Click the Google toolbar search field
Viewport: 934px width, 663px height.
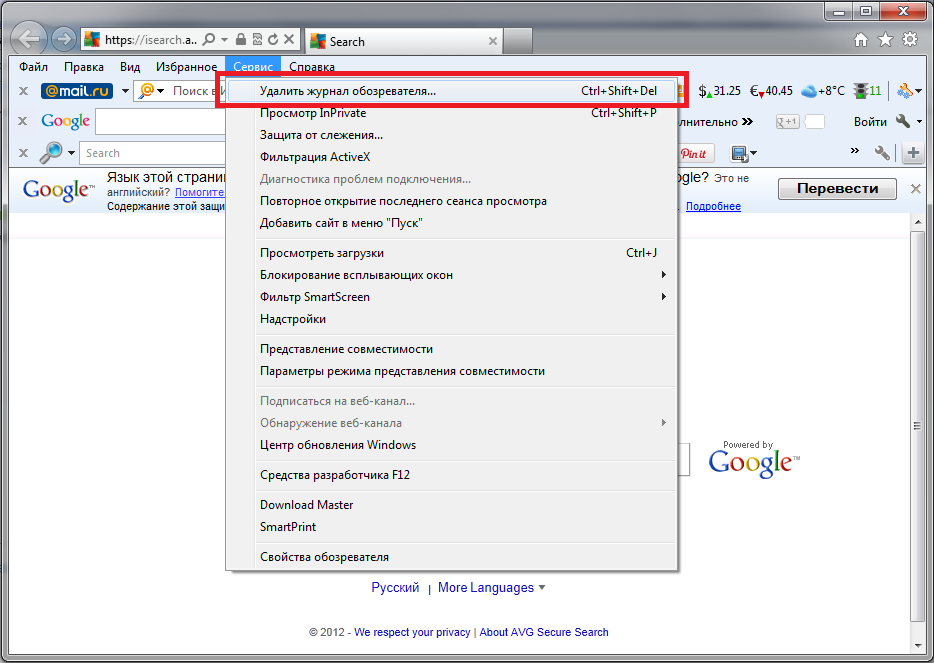[x=160, y=122]
